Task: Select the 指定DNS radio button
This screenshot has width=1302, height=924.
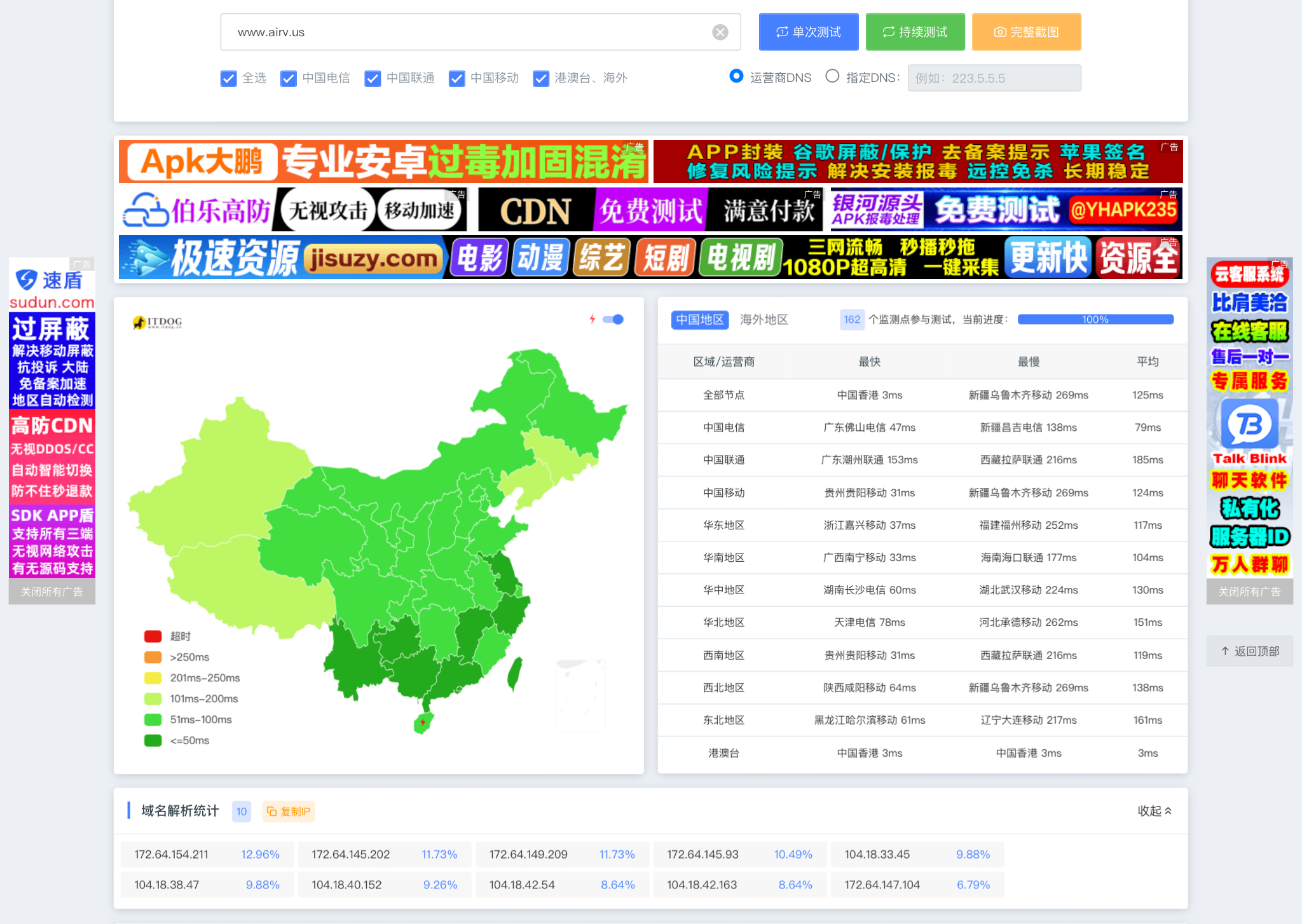Action: [x=832, y=76]
